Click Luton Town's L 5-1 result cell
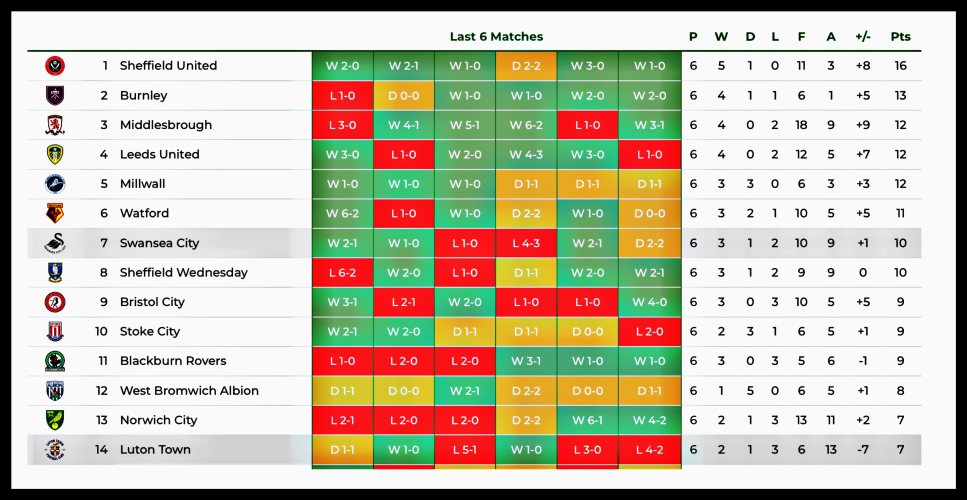This screenshot has height=500, width=967. 465,450
